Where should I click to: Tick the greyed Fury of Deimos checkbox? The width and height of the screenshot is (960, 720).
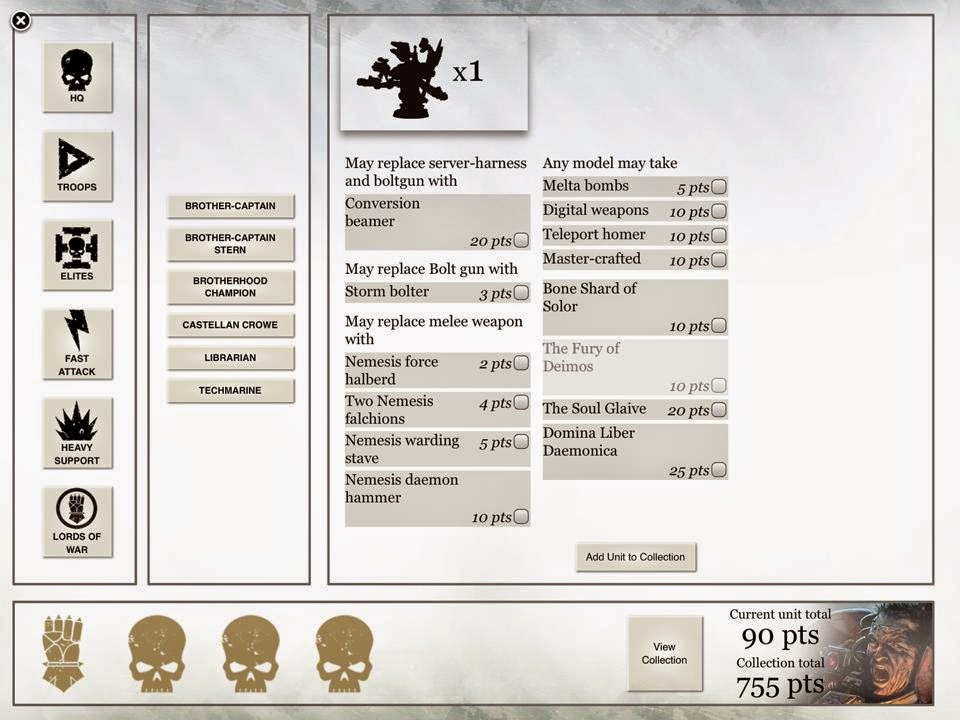point(719,385)
